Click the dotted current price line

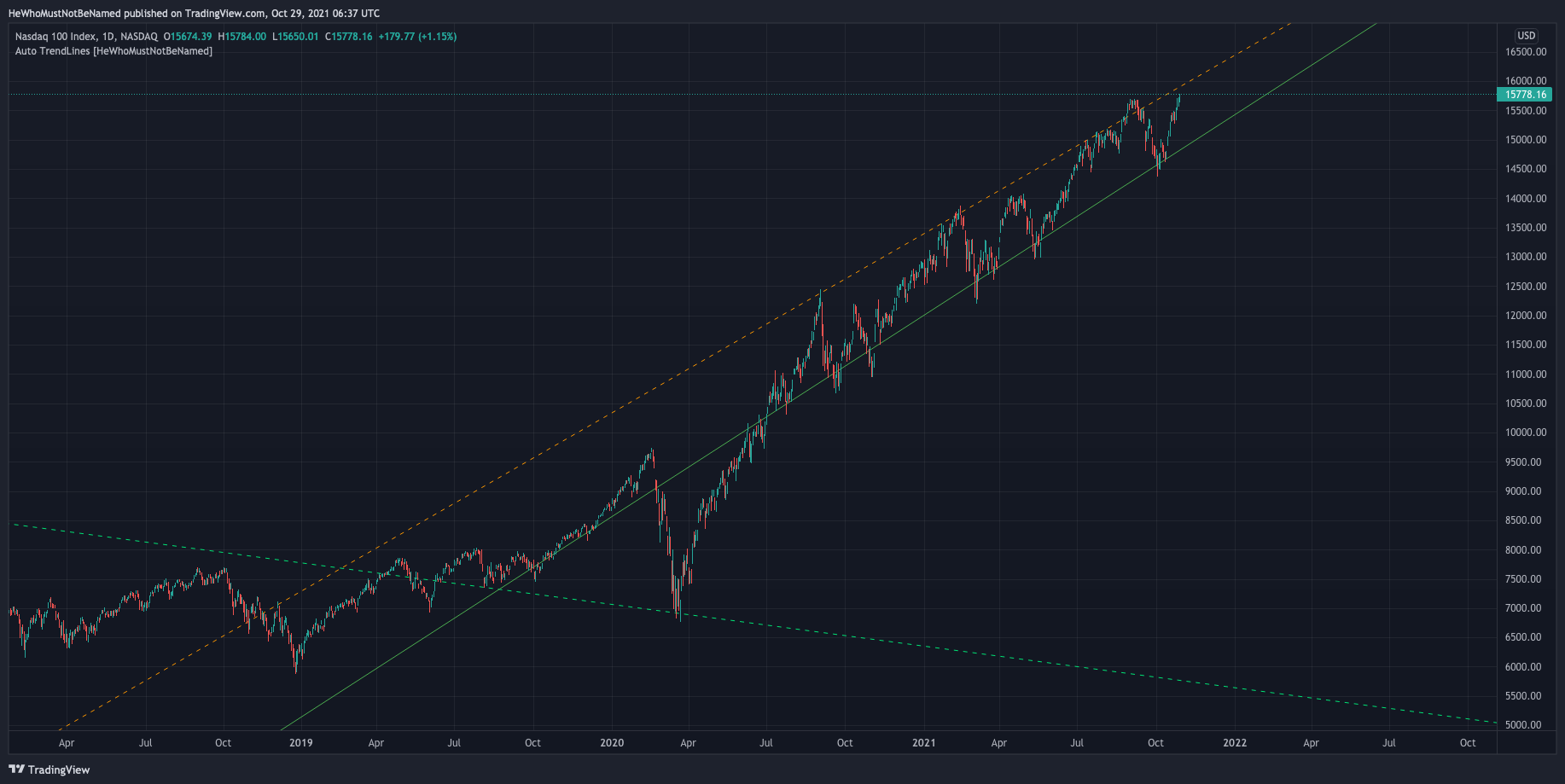point(751,95)
